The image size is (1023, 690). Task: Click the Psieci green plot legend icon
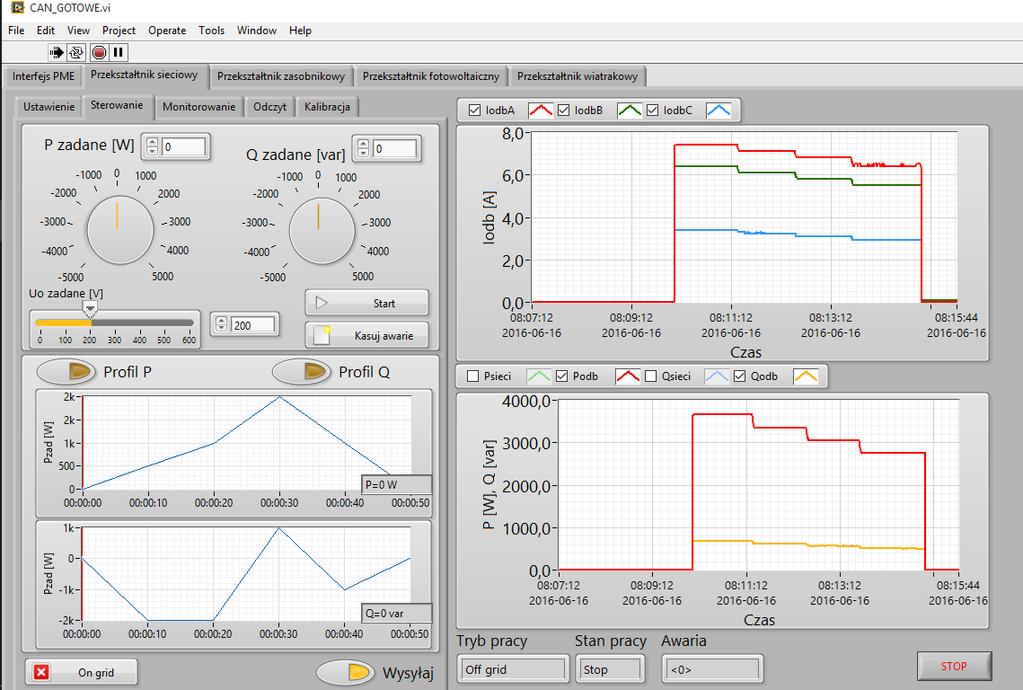pyautogui.click(x=538, y=376)
